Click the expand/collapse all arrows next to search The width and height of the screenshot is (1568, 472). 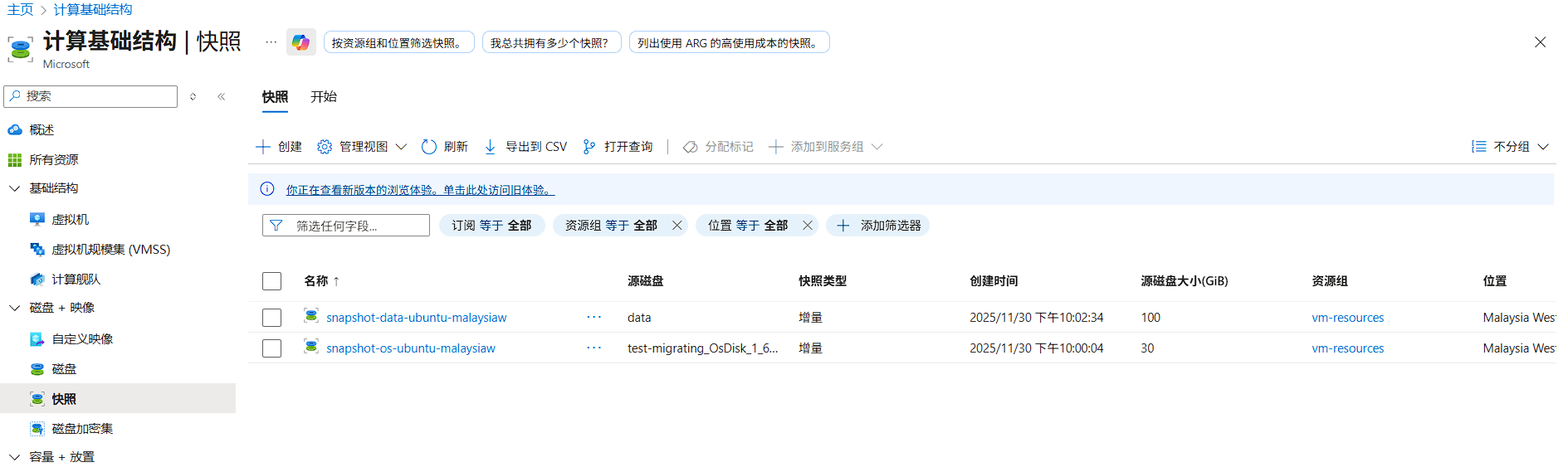pos(193,96)
